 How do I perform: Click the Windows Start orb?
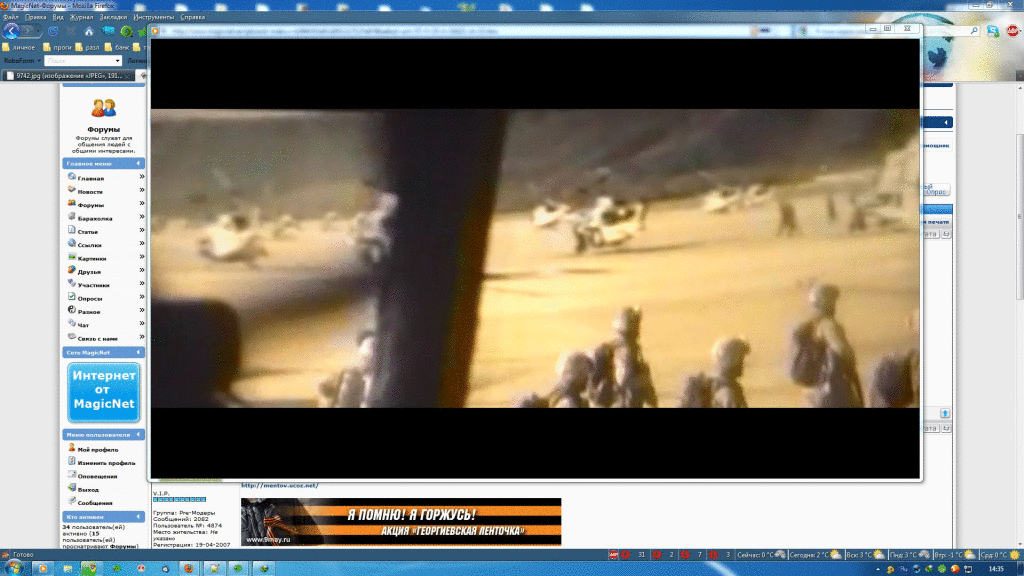[13, 568]
